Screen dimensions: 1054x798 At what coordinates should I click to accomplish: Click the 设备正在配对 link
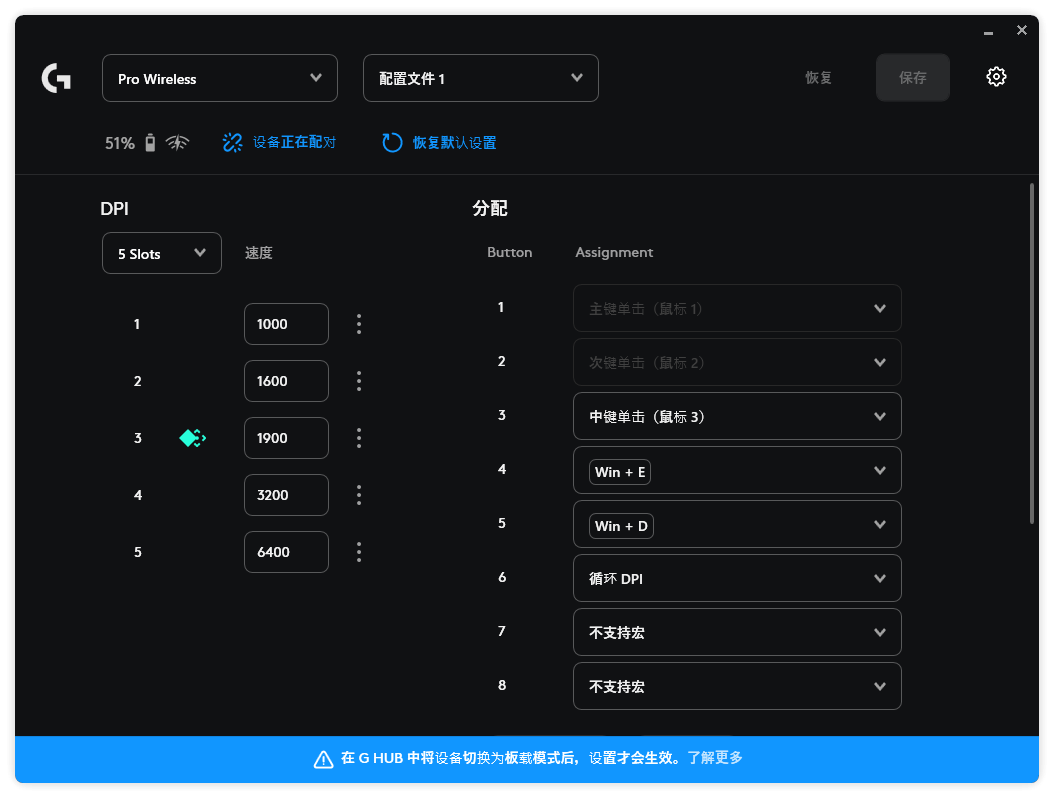coord(294,143)
